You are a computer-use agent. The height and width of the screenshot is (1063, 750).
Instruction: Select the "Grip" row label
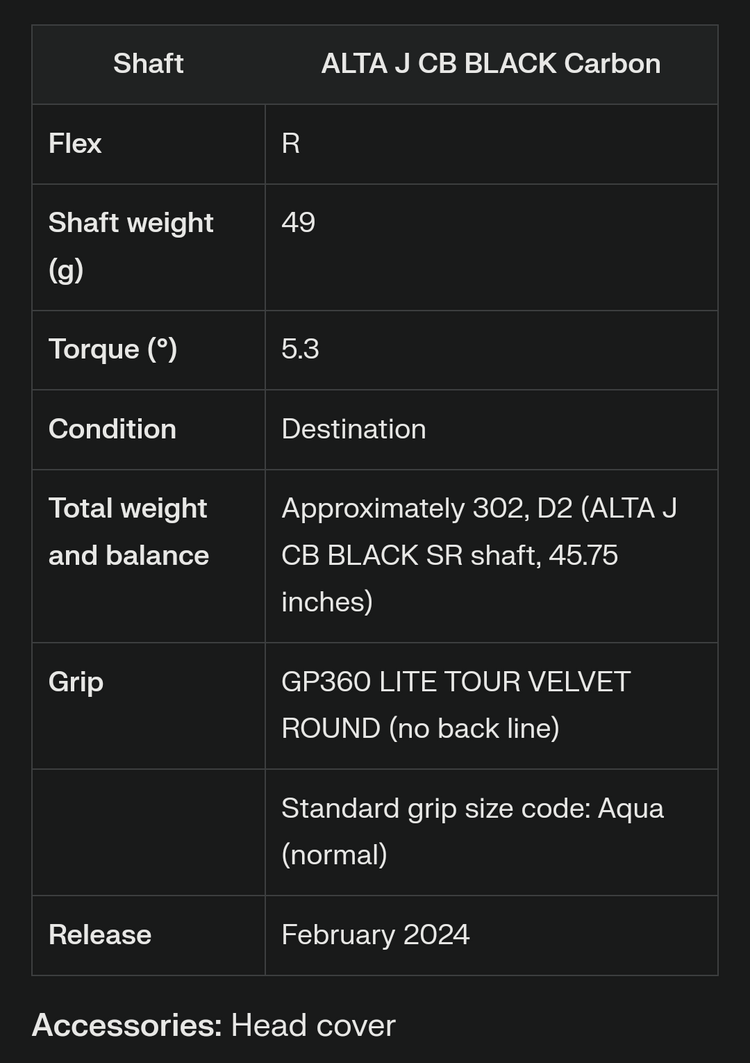[76, 682]
